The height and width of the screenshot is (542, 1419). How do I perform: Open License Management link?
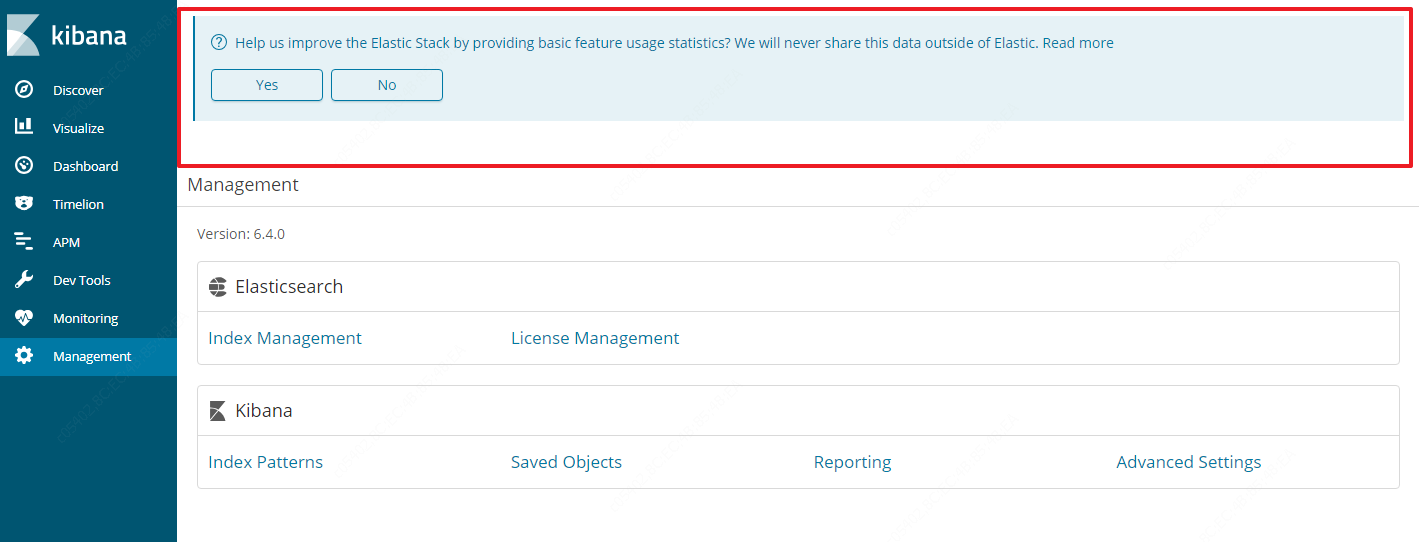(x=595, y=338)
